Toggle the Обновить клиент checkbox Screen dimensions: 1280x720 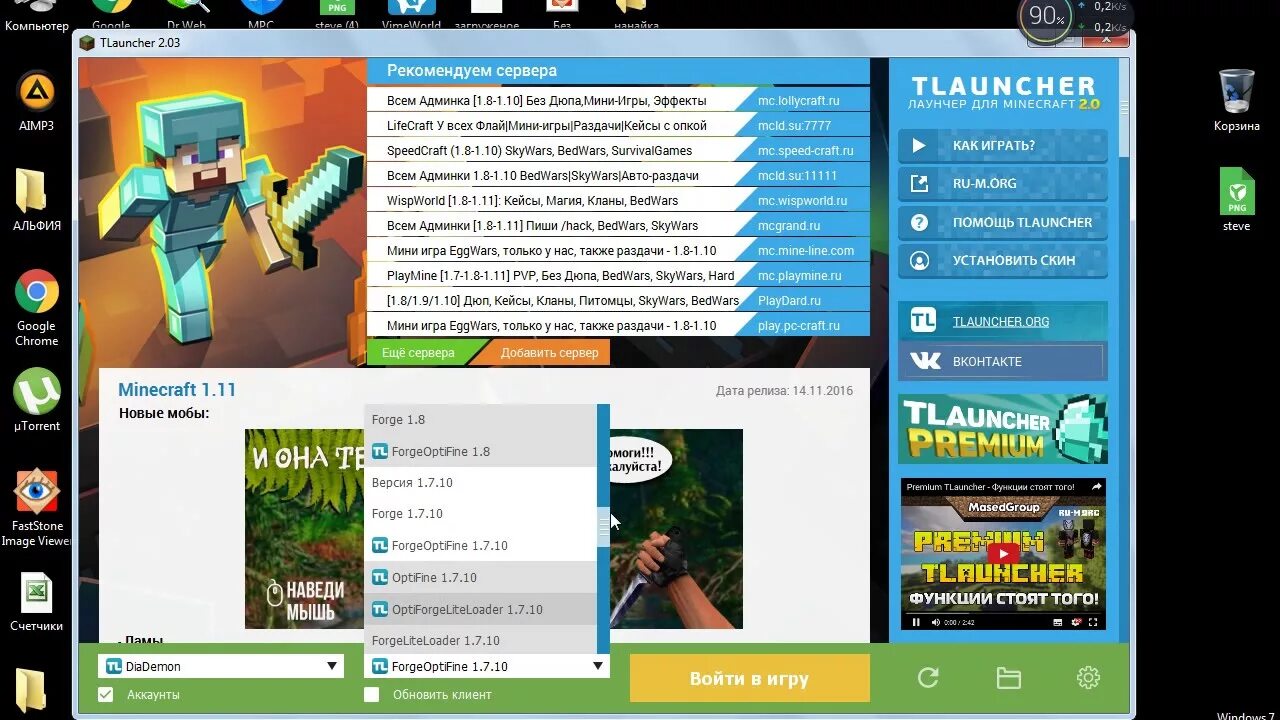point(372,694)
